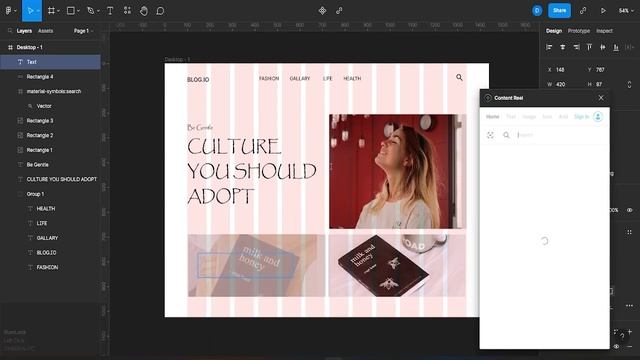Image resolution: width=640 pixels, height=360 pixels.
Task: Align top icon in Design panel
Action: (x=589, y=47)
